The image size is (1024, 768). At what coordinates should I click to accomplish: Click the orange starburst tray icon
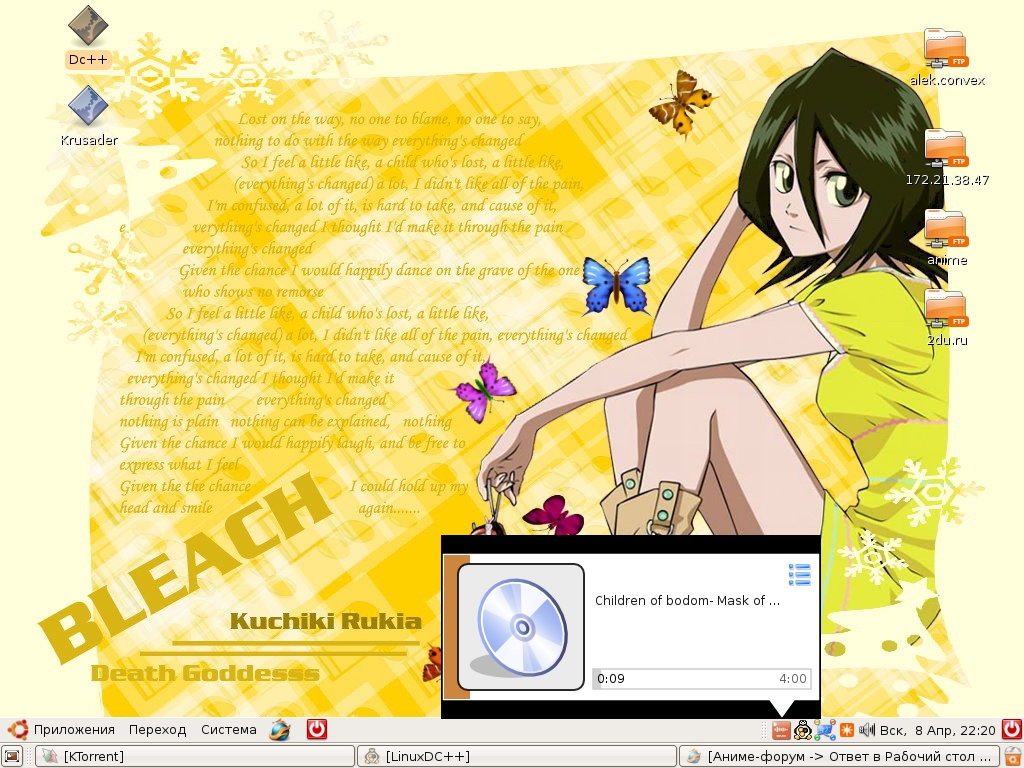(x=847, y=730)
